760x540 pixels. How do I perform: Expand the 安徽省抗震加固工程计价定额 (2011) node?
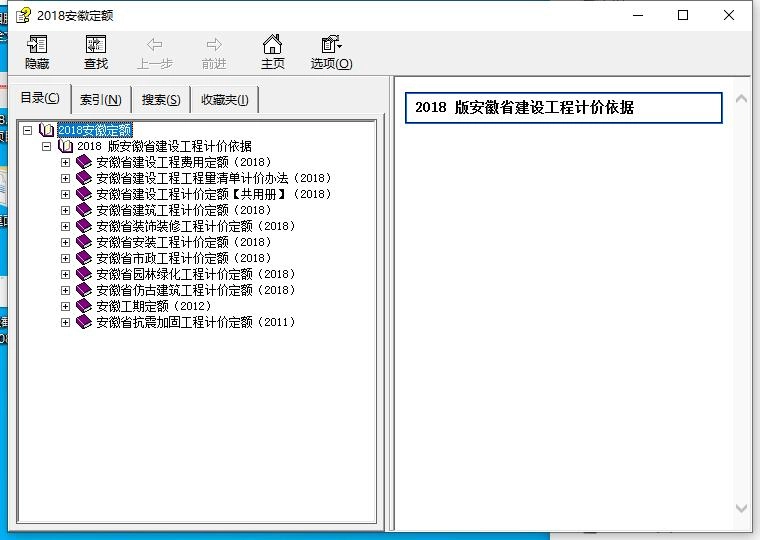tap(66, 322)
